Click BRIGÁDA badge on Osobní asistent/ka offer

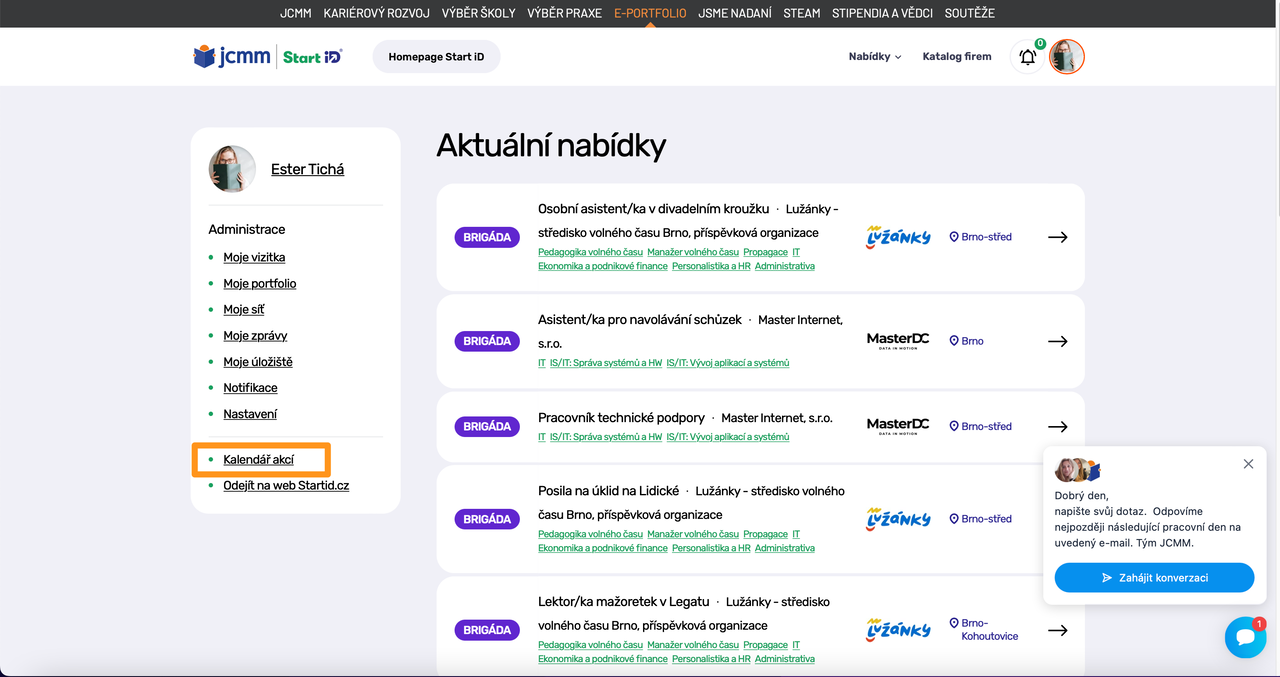487,237
